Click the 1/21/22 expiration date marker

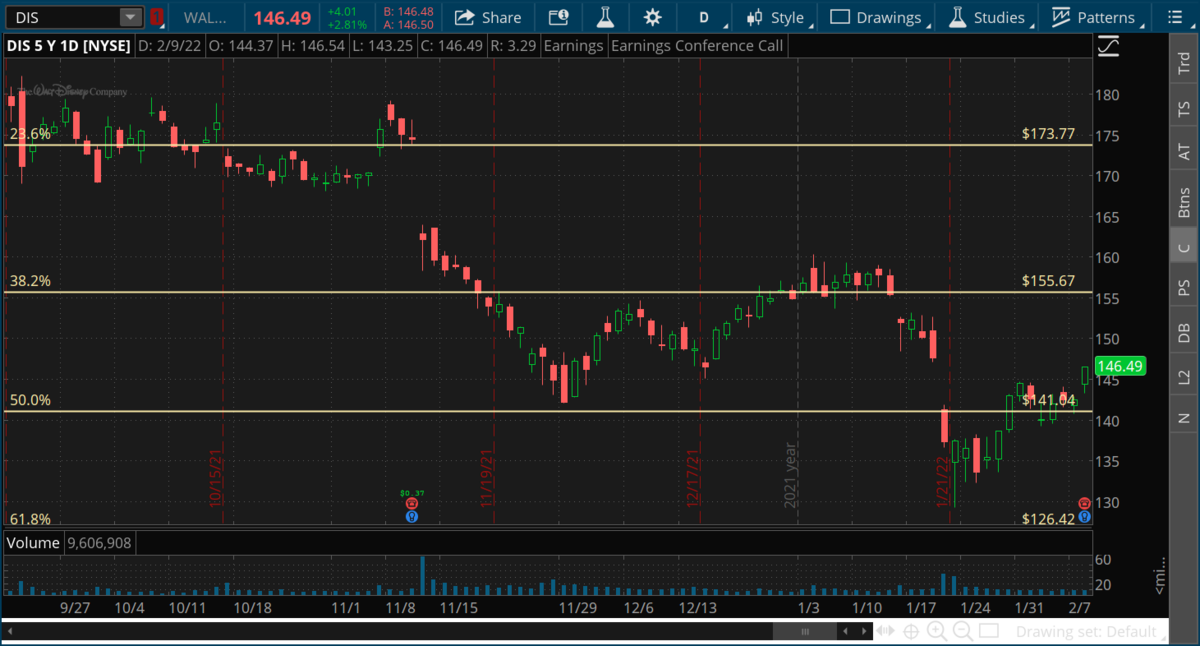click(942, 481)
